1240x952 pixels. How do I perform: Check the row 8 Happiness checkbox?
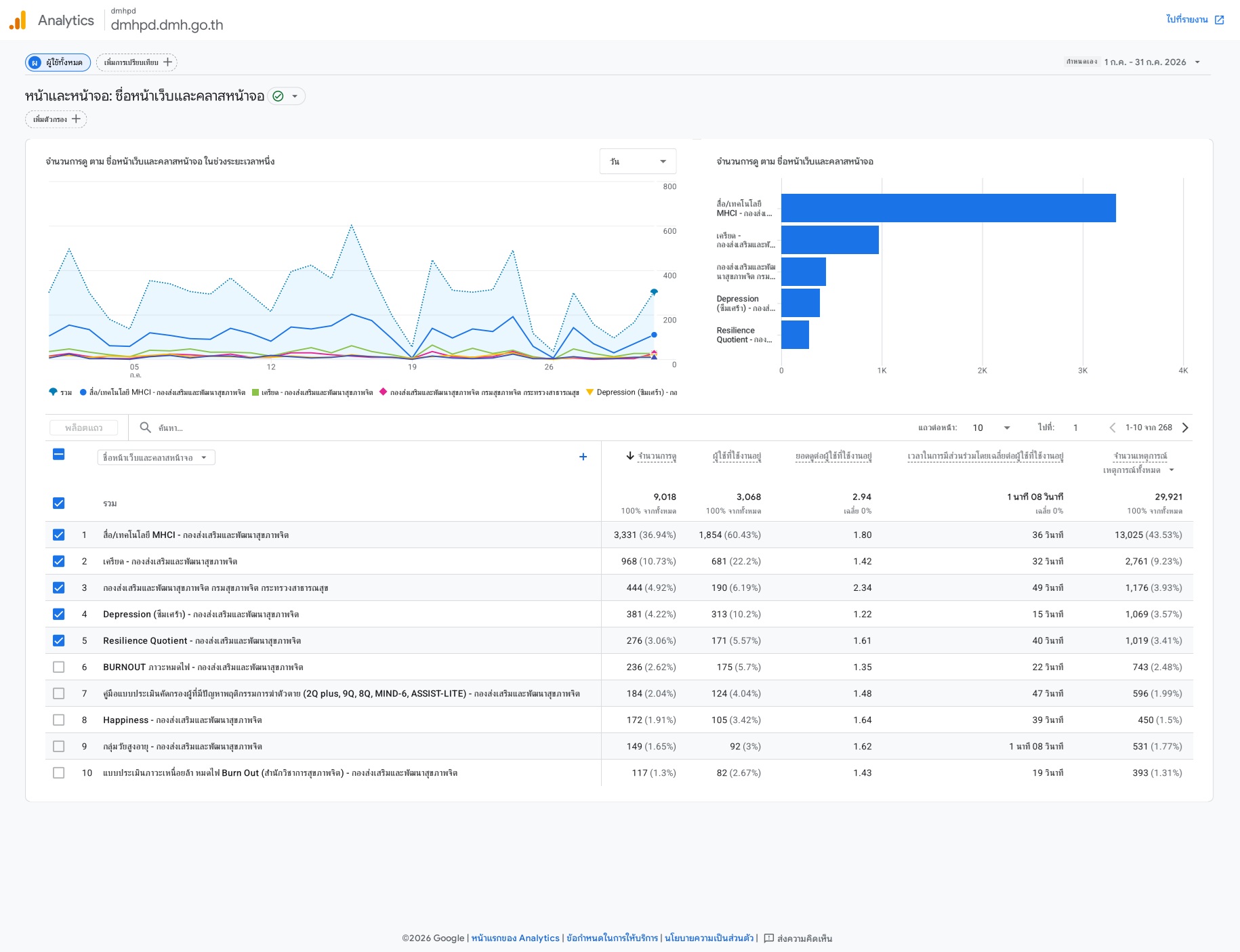point(59,720)
